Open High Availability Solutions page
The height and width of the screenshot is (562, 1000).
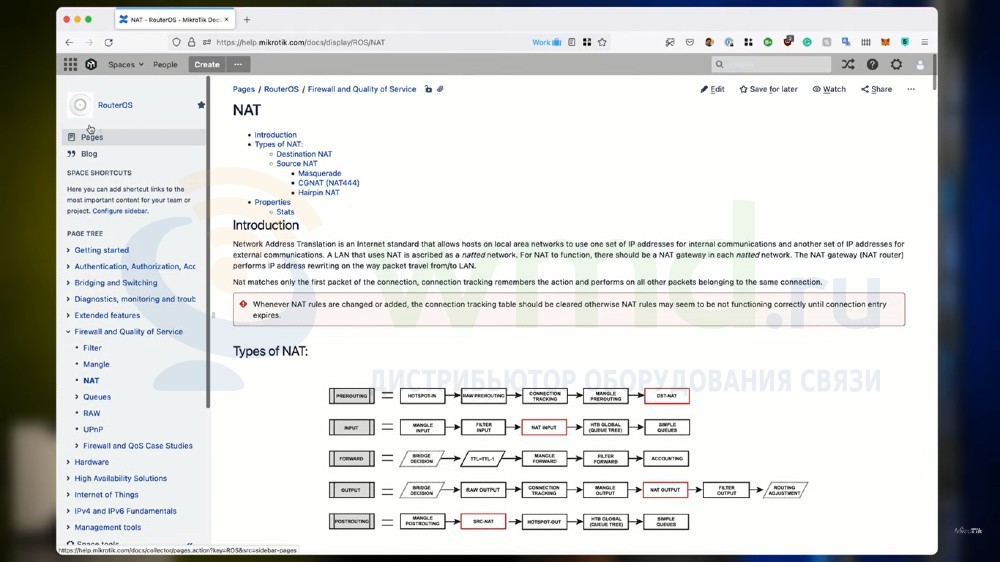121,478
